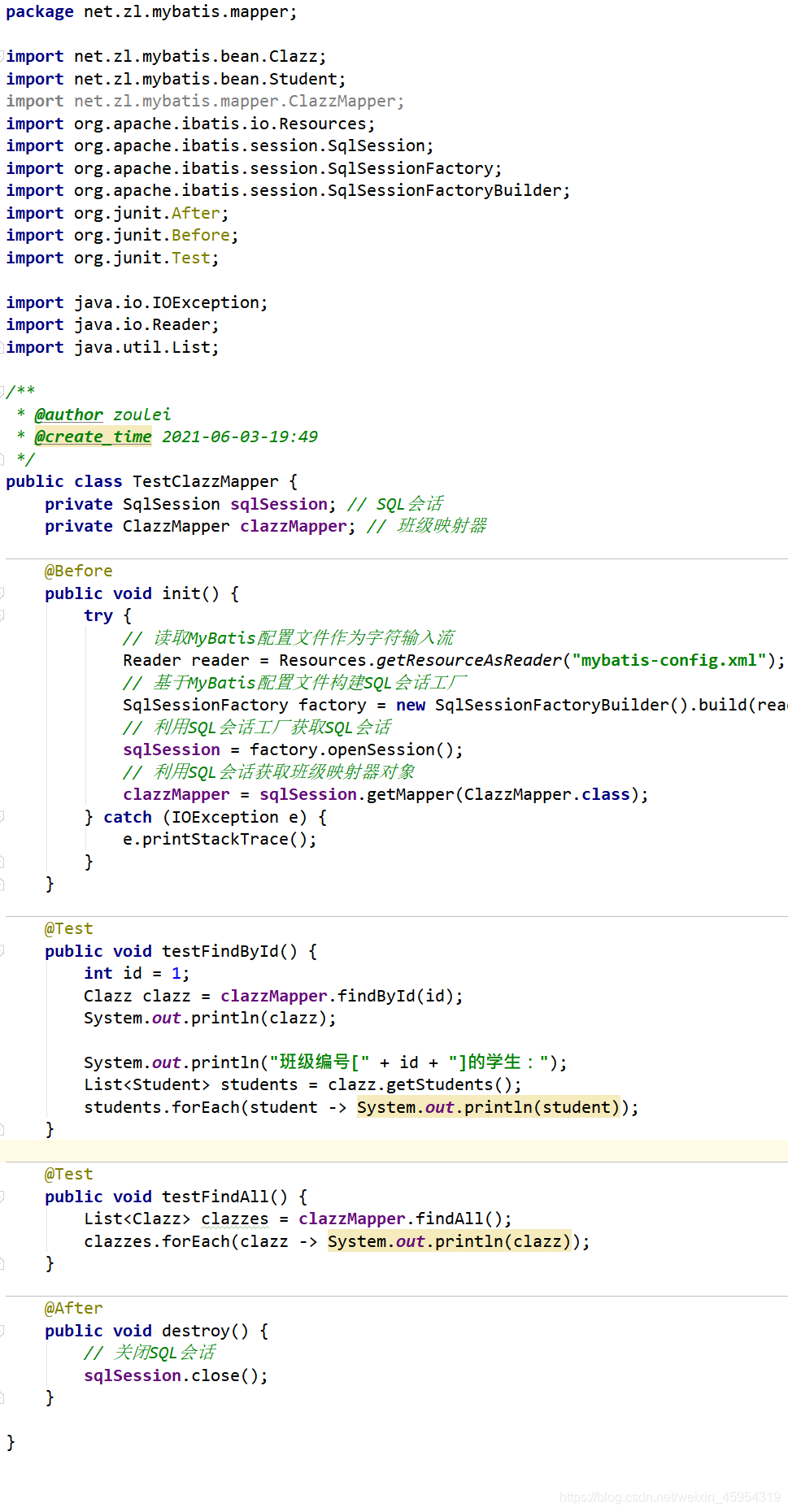Viewport: 788px width, 1512px height.
Task: Click the comment about reading the MyBatis config file
Action: pos(289,638)
